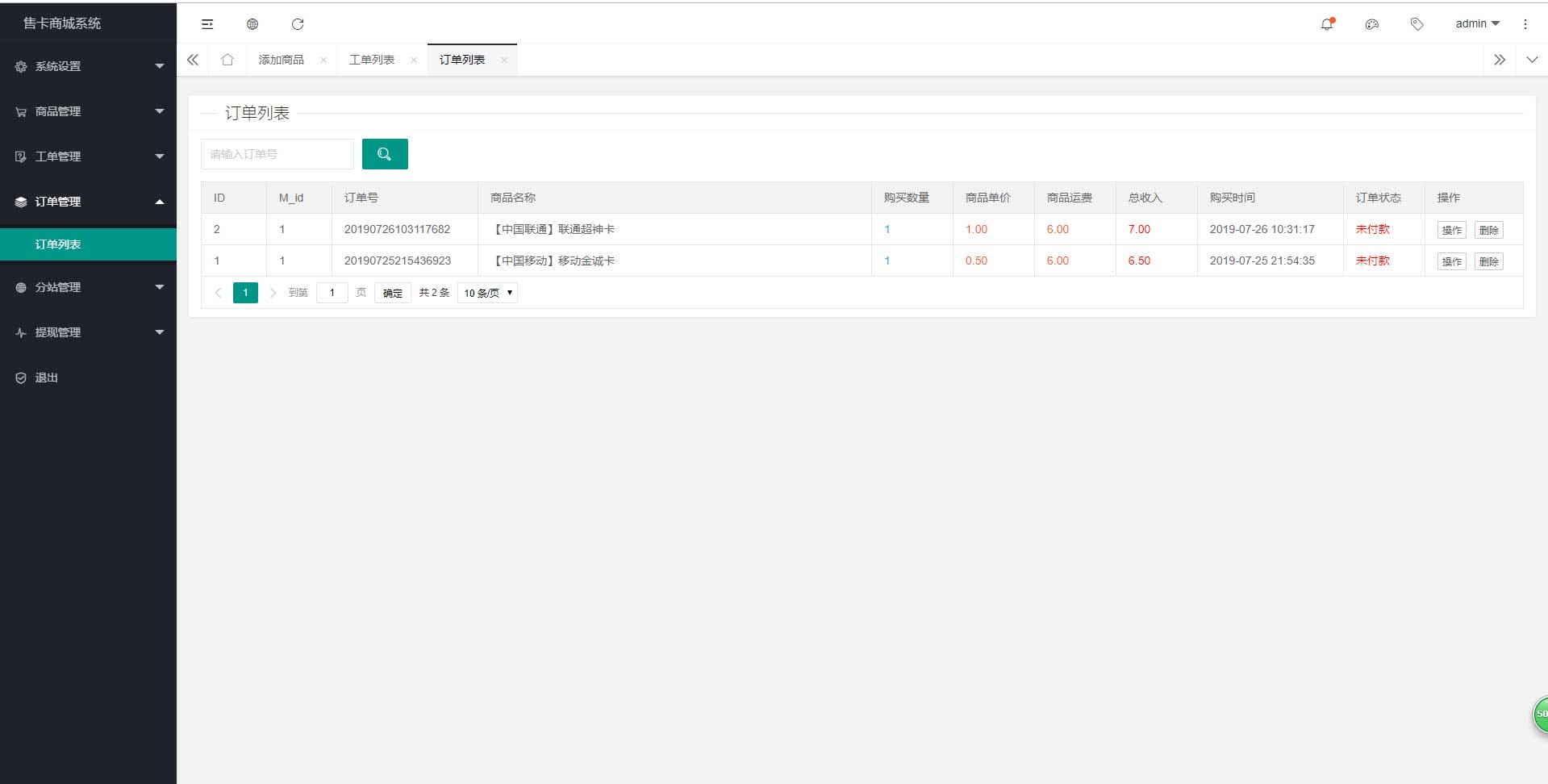
Task: Click the theme palette icon in header
Action: pos(1372,24)
